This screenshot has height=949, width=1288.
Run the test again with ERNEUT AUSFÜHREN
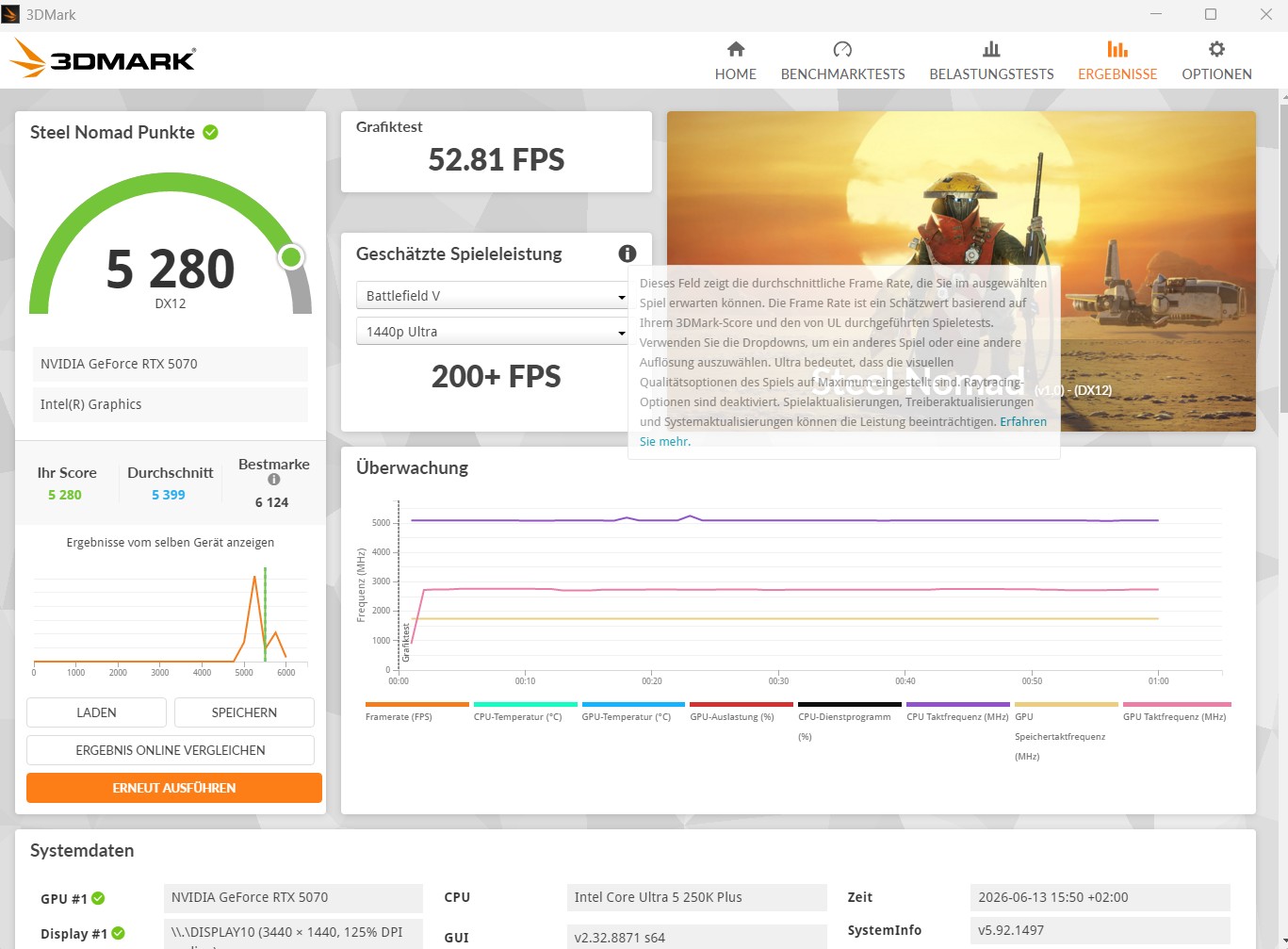point(174,788)
